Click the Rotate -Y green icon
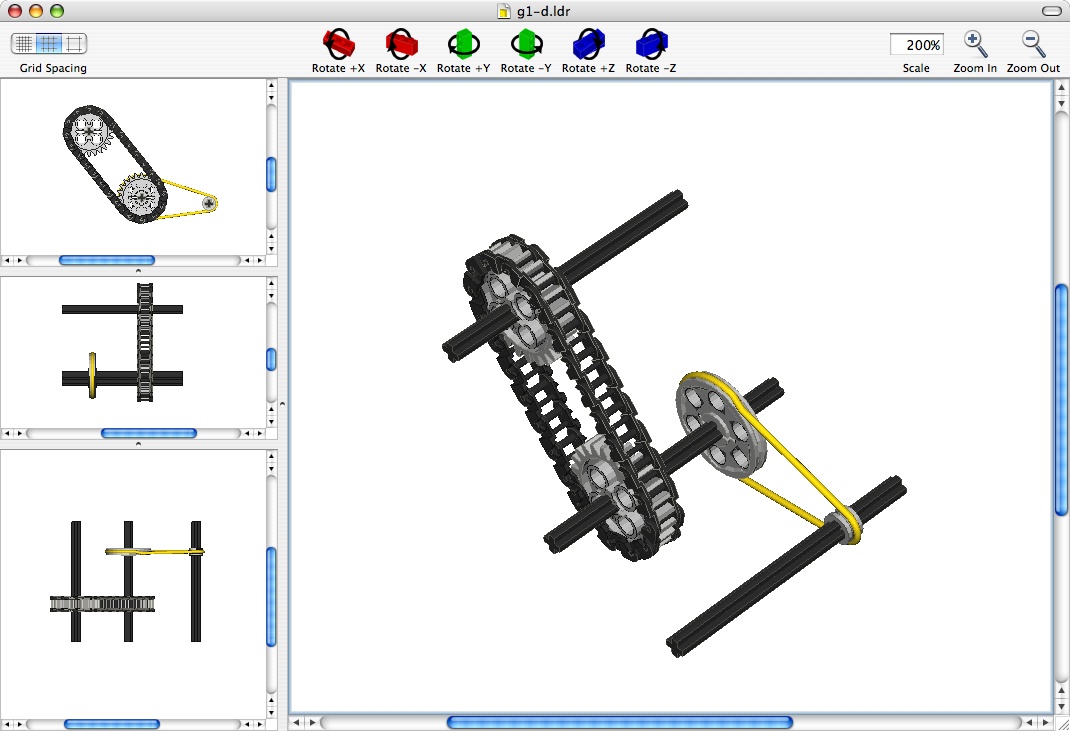This screenshot has height=731, width=1070. click(526, 44)
